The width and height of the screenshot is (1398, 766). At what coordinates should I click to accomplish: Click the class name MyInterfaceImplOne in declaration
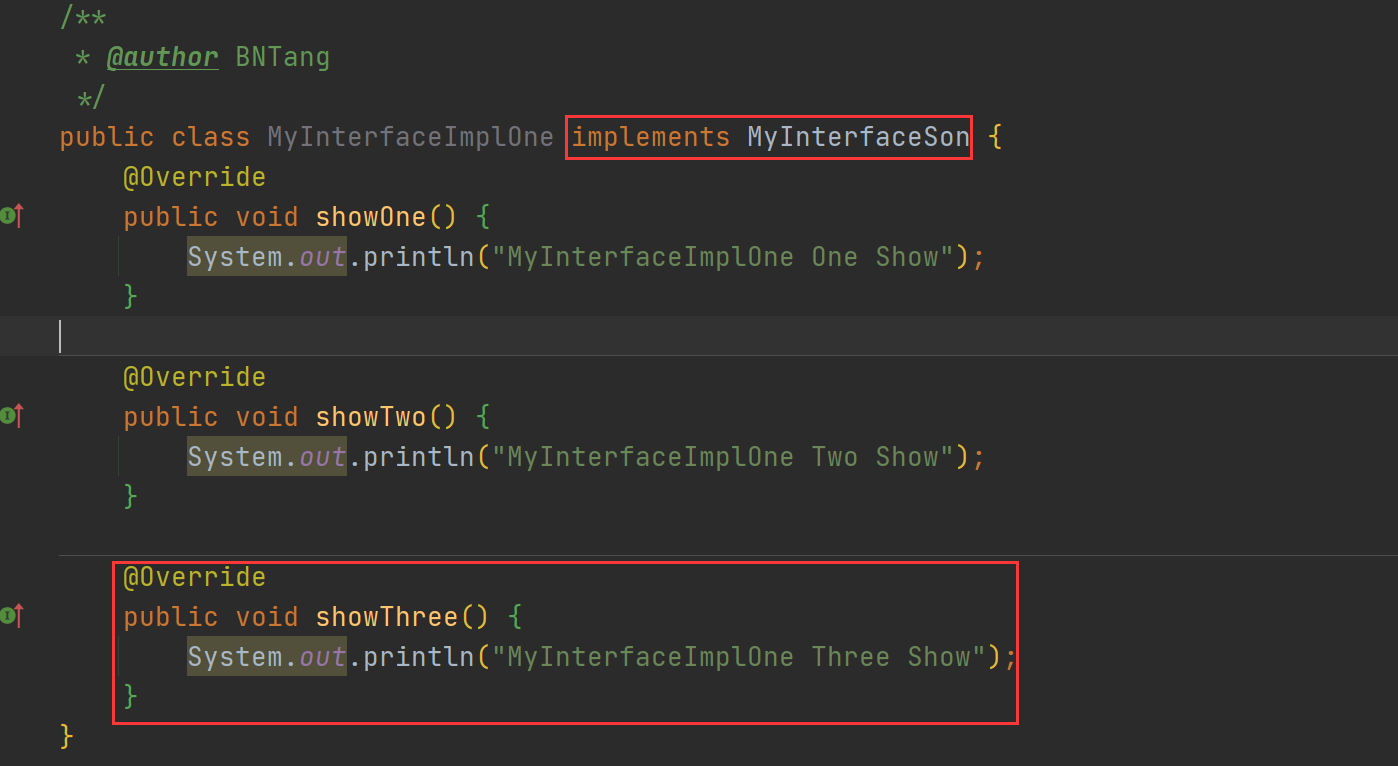[x=410, y=137]
